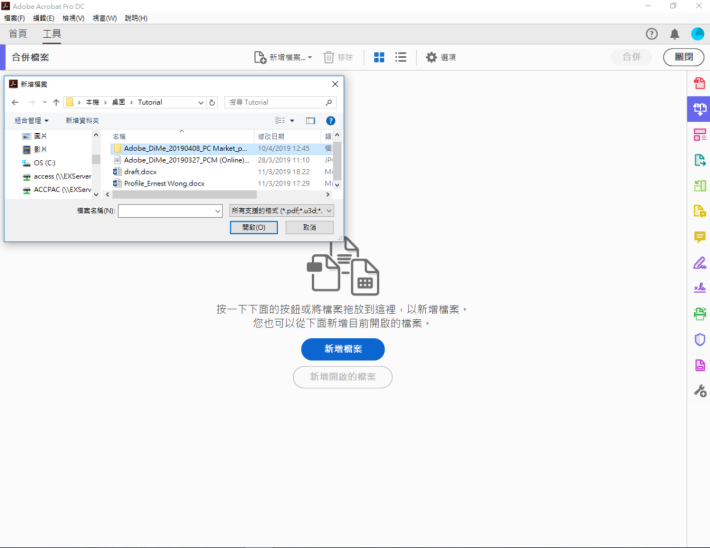
Task: Open the Create PDF tool in right sidebar
Action: pyautogui.click(x=700, y=83)
